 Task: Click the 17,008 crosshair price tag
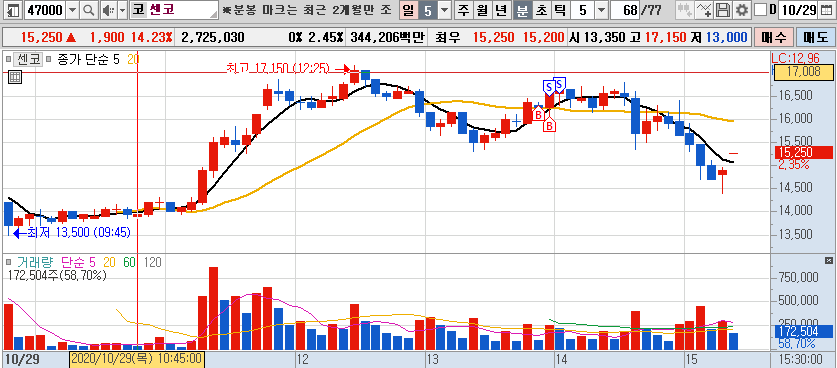coord(805,72)
